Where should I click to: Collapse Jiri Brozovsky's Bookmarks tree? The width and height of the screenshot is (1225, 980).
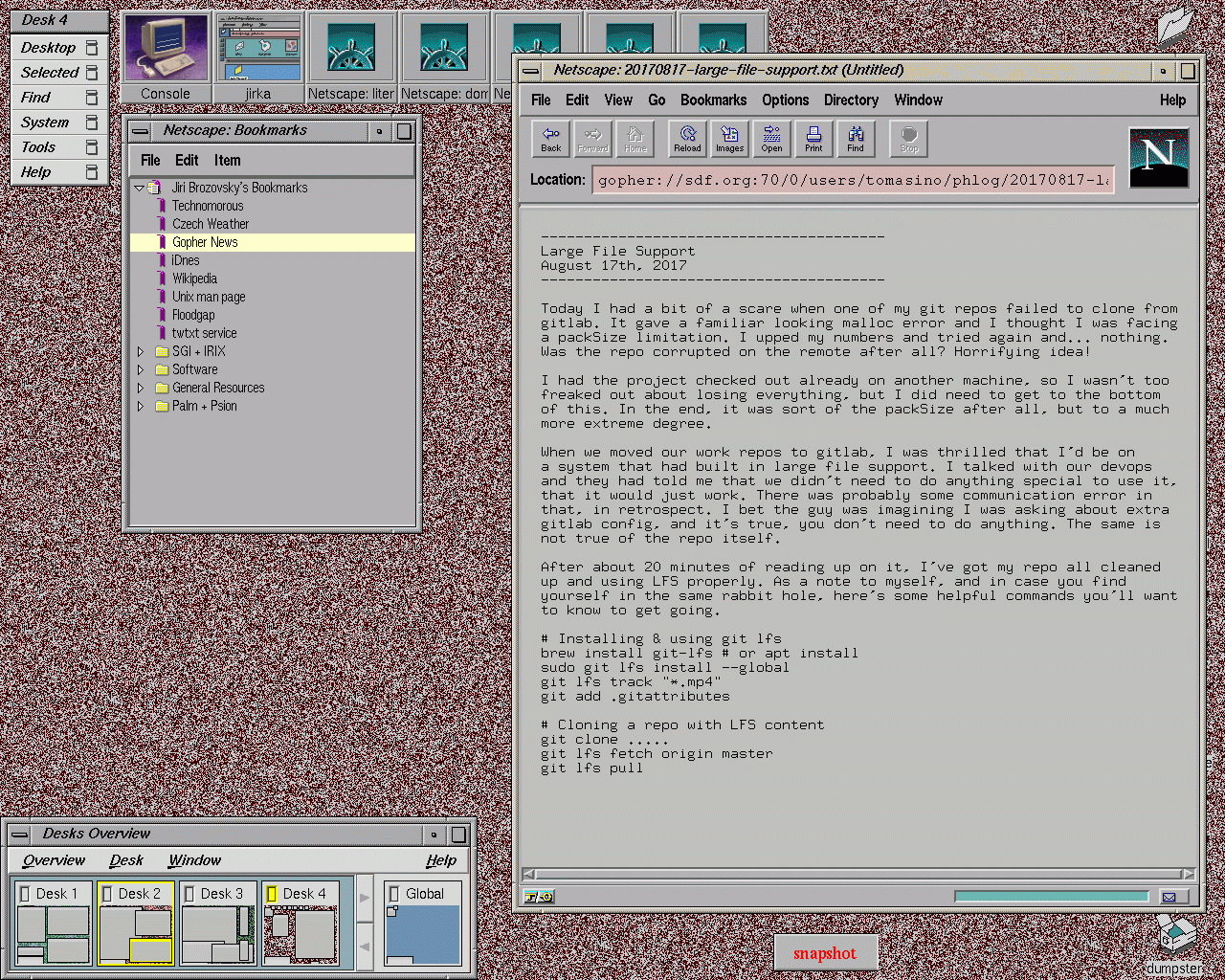point(139,188)
